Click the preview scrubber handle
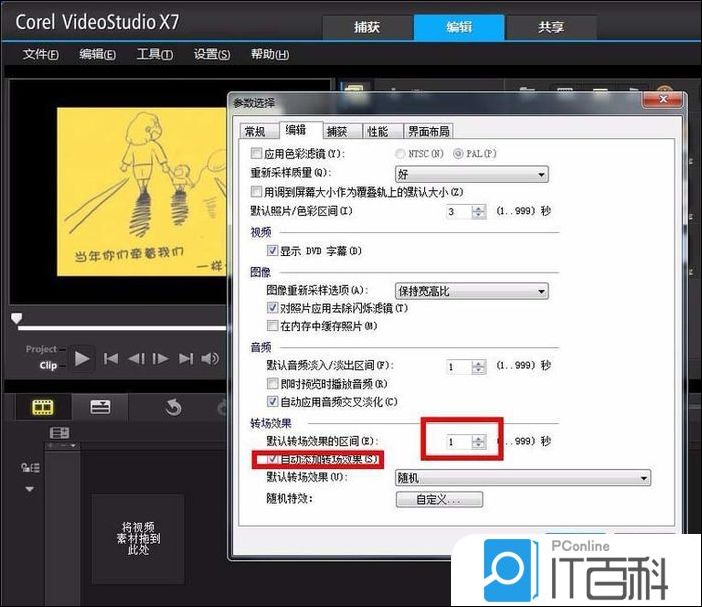 tap(16, 318)
